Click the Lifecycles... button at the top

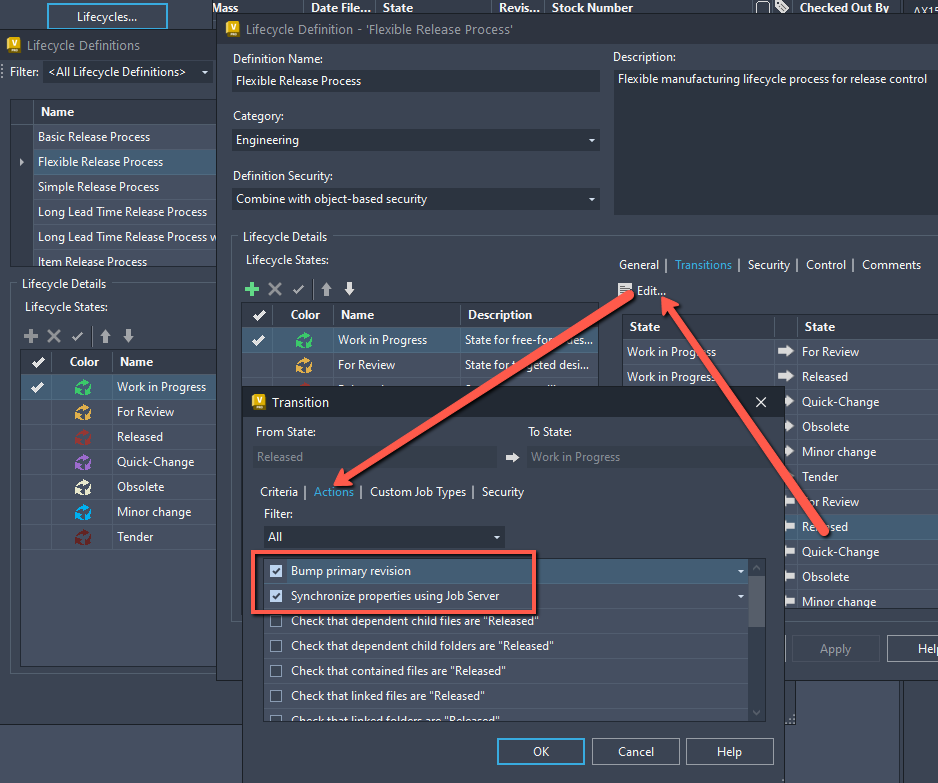click(107, 16)
